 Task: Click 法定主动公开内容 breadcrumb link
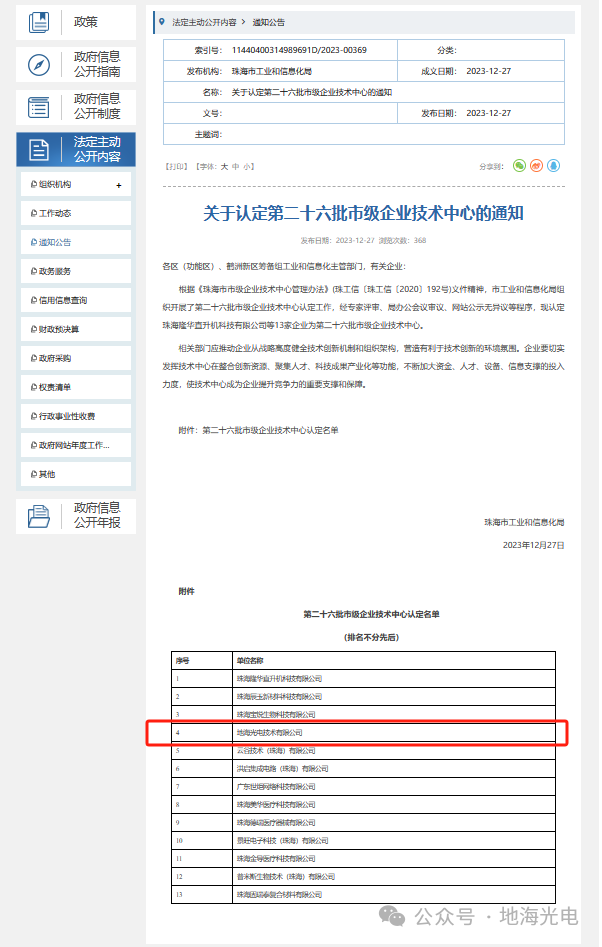pyautogui.click(x=204, y=21)
